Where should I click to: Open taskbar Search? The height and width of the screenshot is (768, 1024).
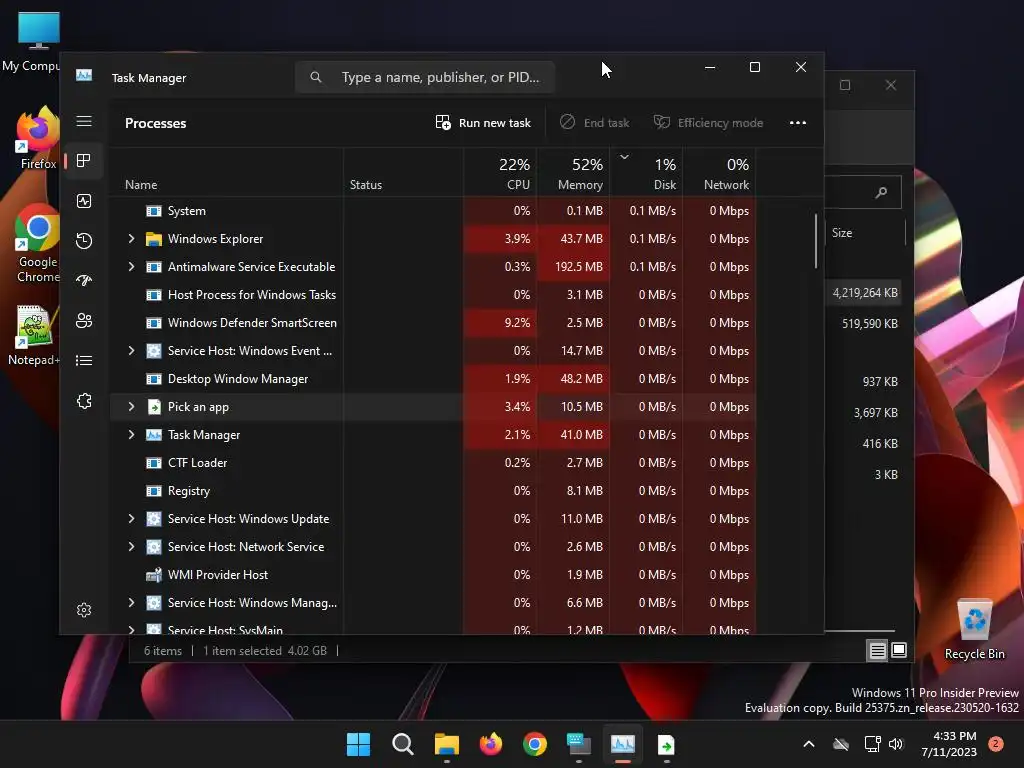pyautogui.click(x=402, y=744)
